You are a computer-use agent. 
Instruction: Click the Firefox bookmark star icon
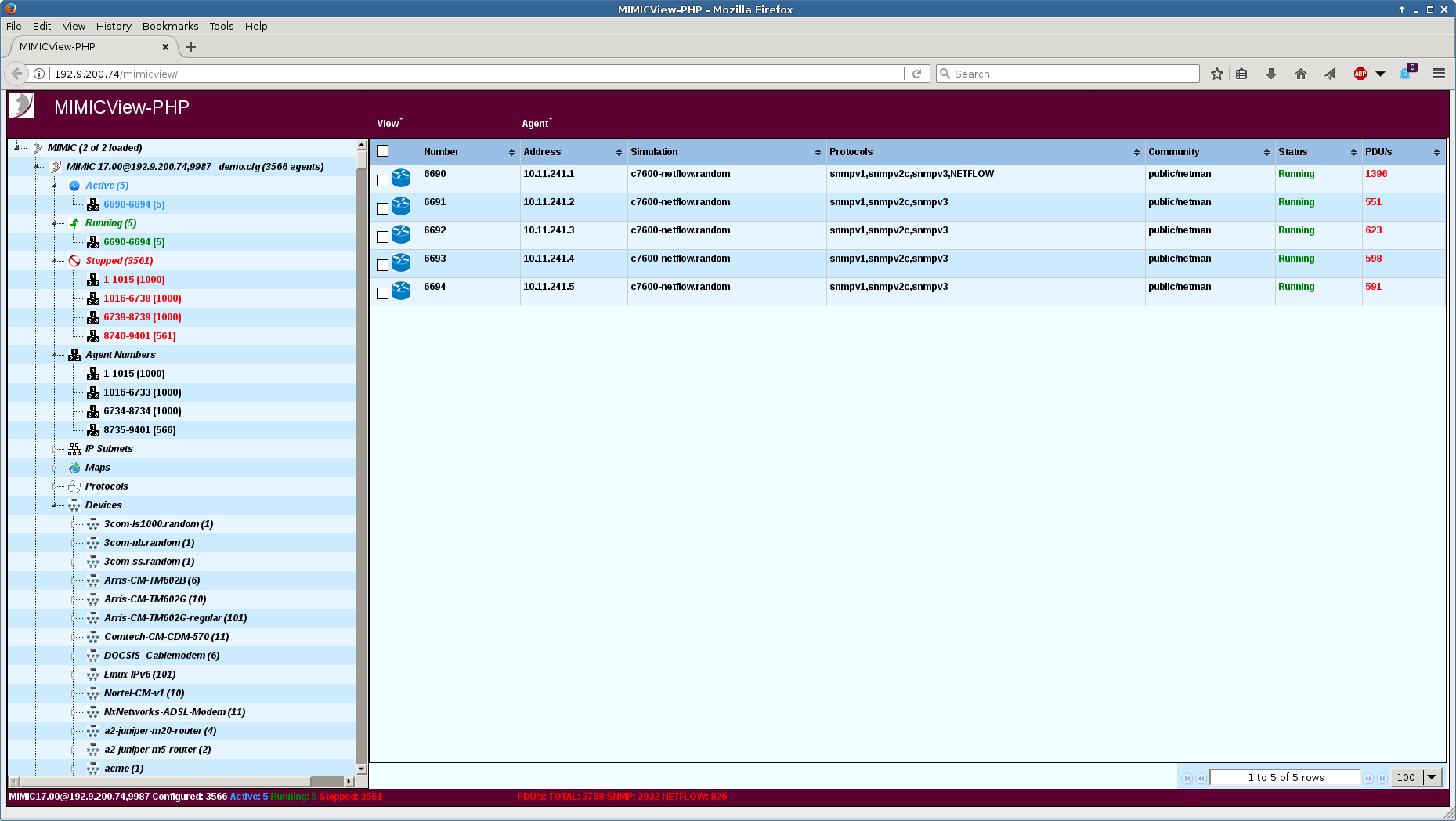(1216, 74)
